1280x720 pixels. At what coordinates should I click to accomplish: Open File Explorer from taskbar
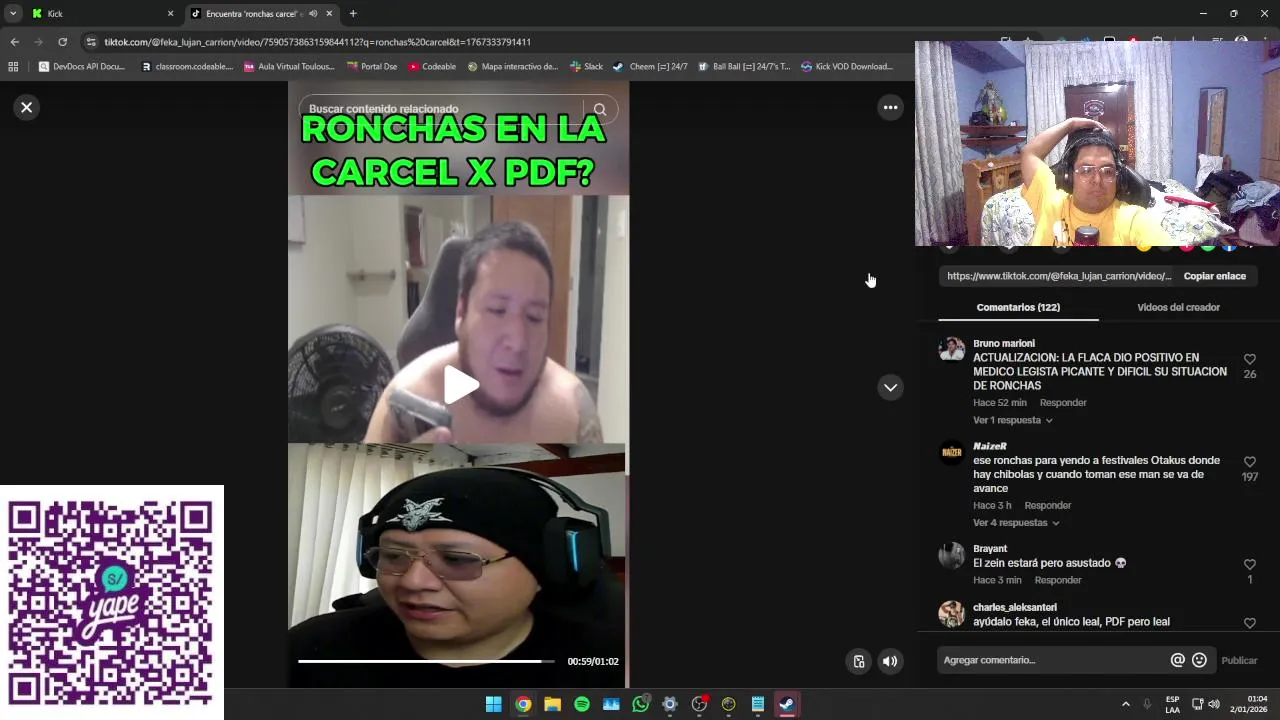552,704
